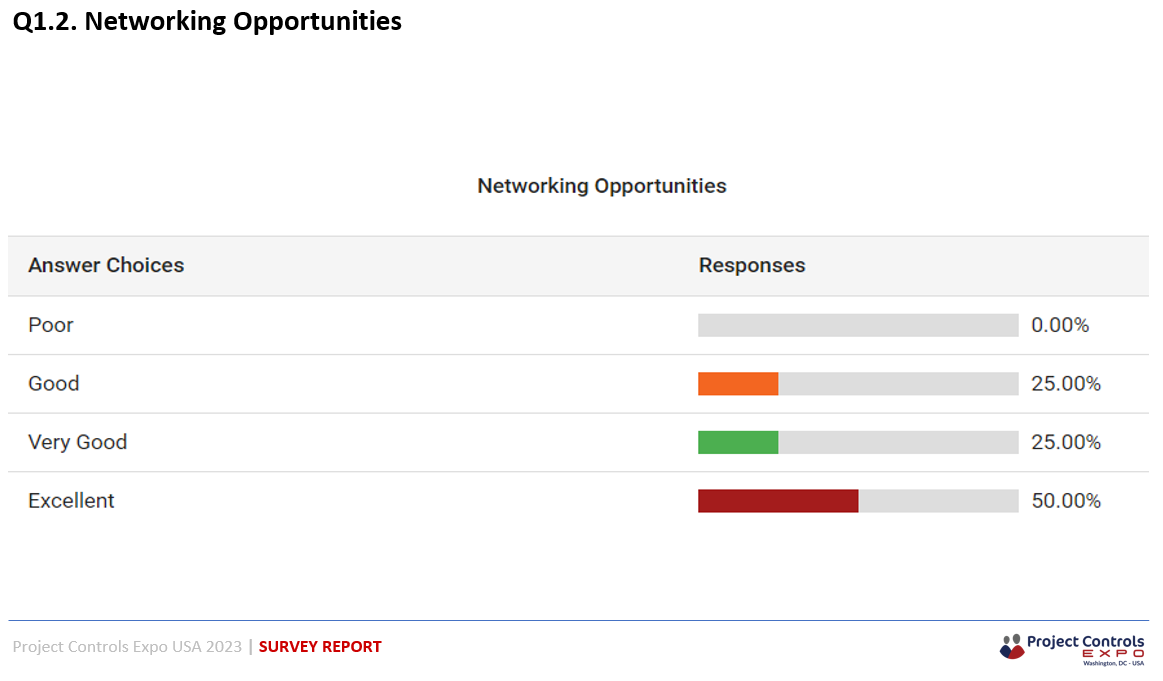Click the green Very Good response bar
This screenshot has height=681, width=1163.
[738, 442]
